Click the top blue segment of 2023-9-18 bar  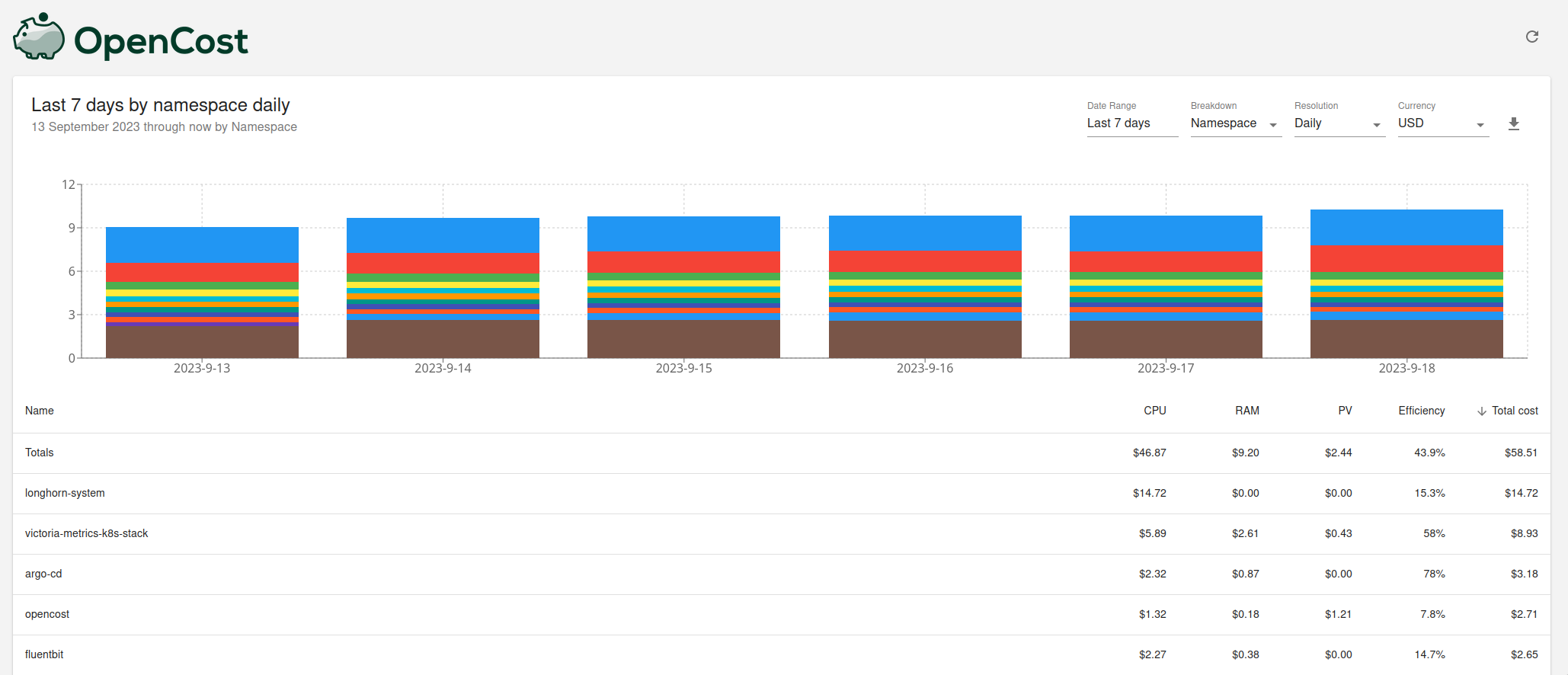click(1406, 227)
